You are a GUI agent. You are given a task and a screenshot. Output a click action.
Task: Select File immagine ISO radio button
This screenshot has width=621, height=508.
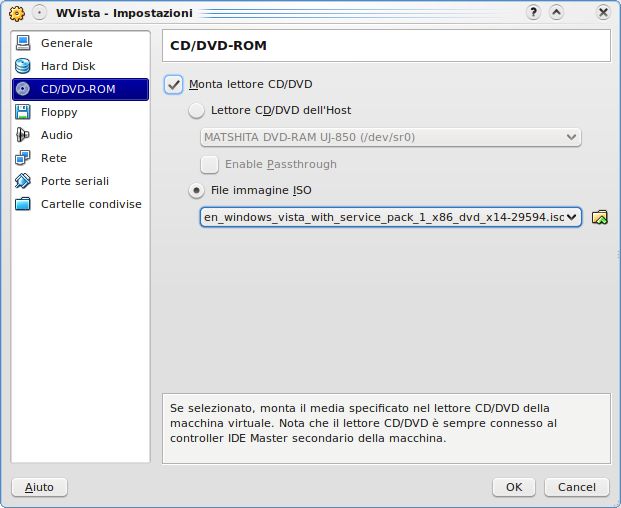[x=196, y=190]
